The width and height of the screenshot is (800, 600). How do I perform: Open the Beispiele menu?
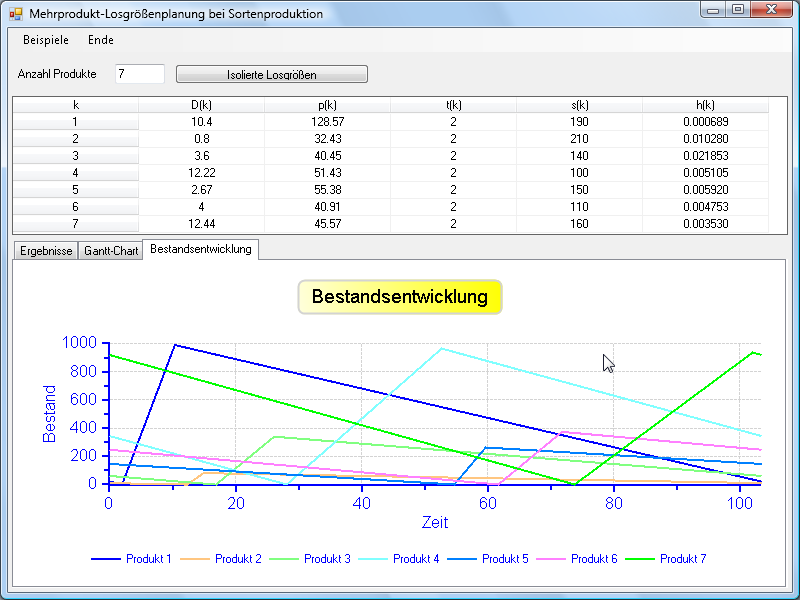(46, 40)
